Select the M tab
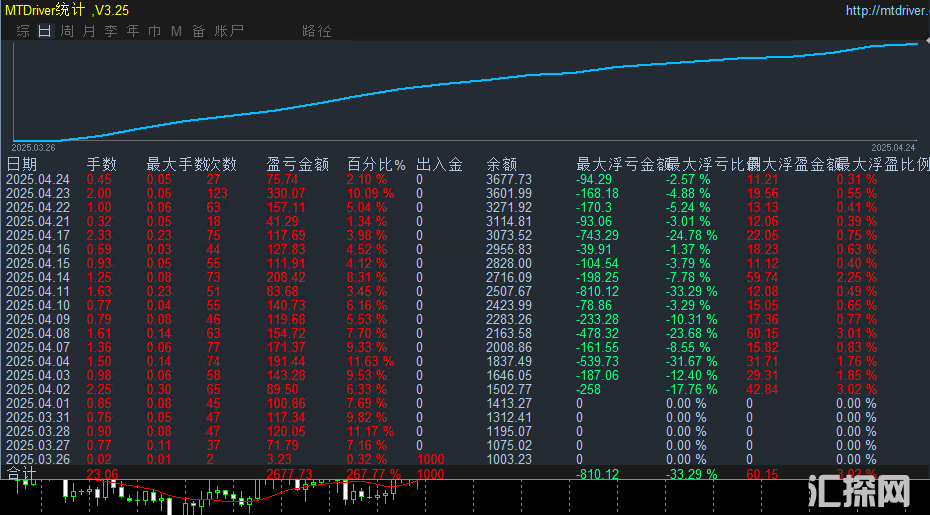 point(176,31)
